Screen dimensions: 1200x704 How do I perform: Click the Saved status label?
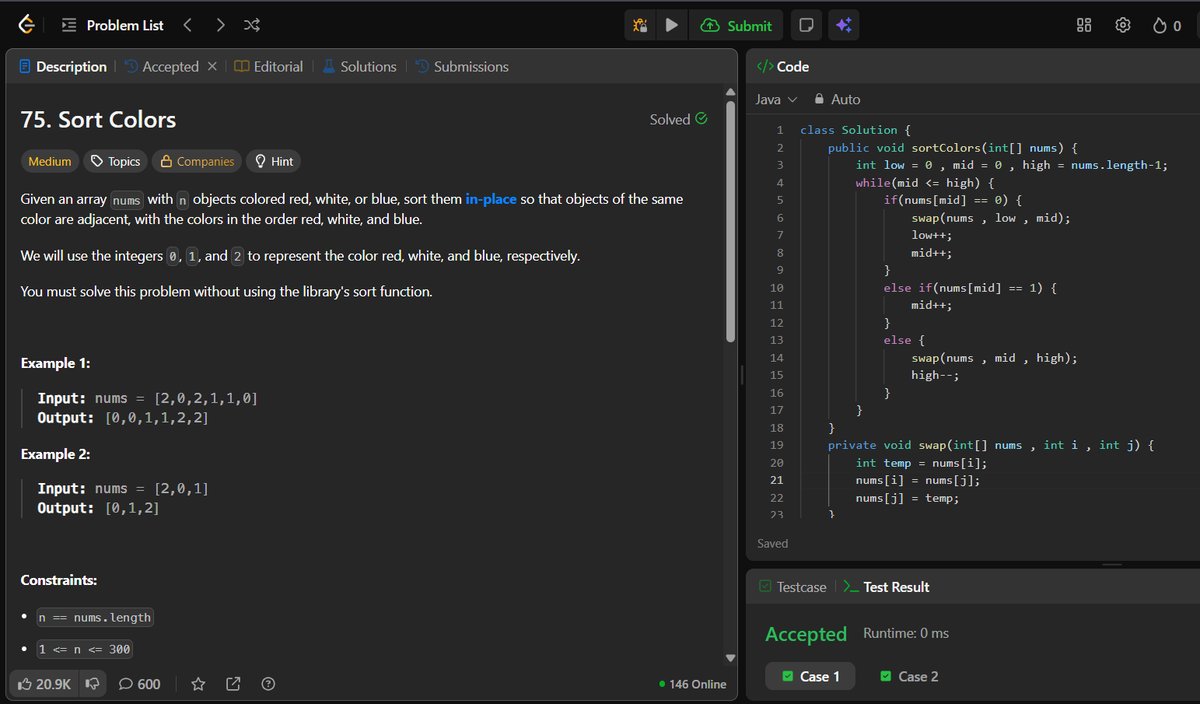pyautogui.click(x=773, y=543)
